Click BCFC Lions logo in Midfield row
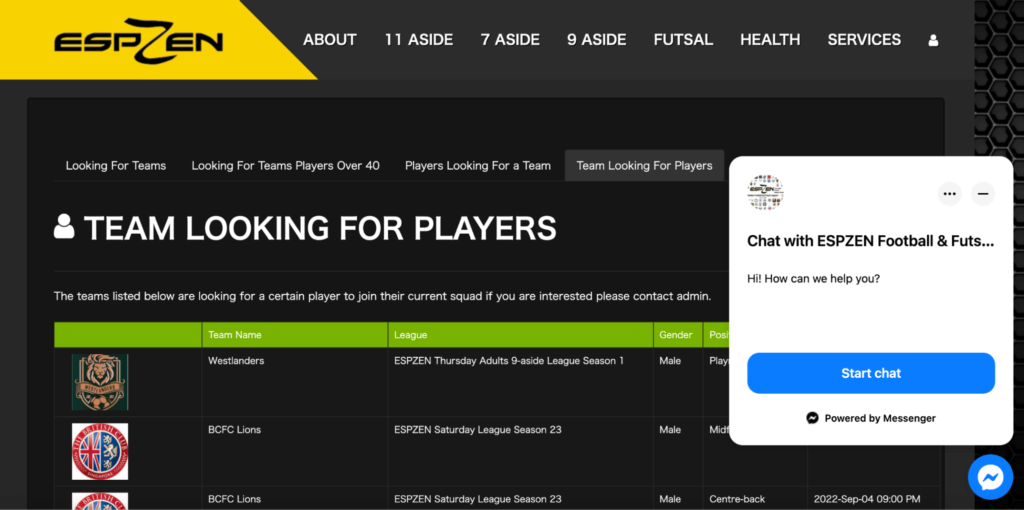 (x=100, y=451)
